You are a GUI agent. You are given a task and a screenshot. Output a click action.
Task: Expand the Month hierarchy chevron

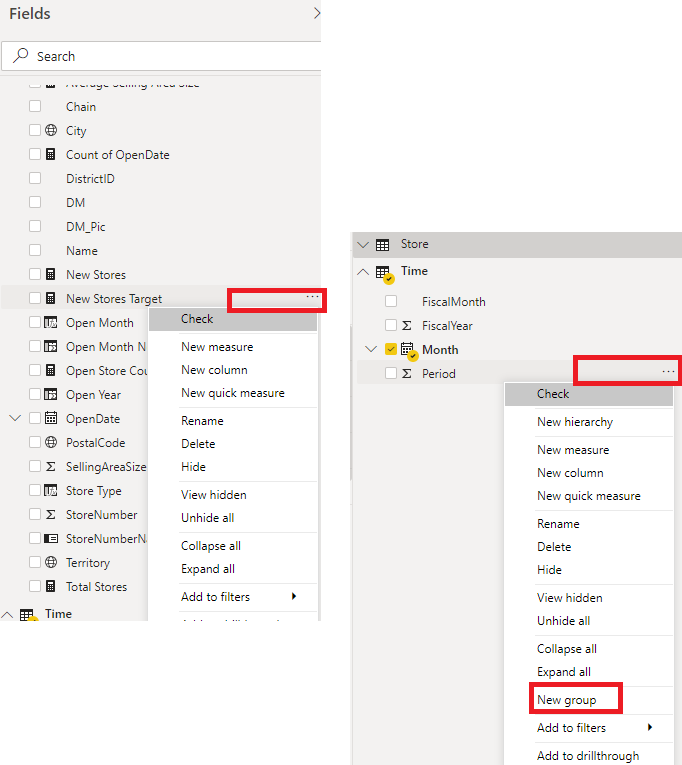[371, 349]
